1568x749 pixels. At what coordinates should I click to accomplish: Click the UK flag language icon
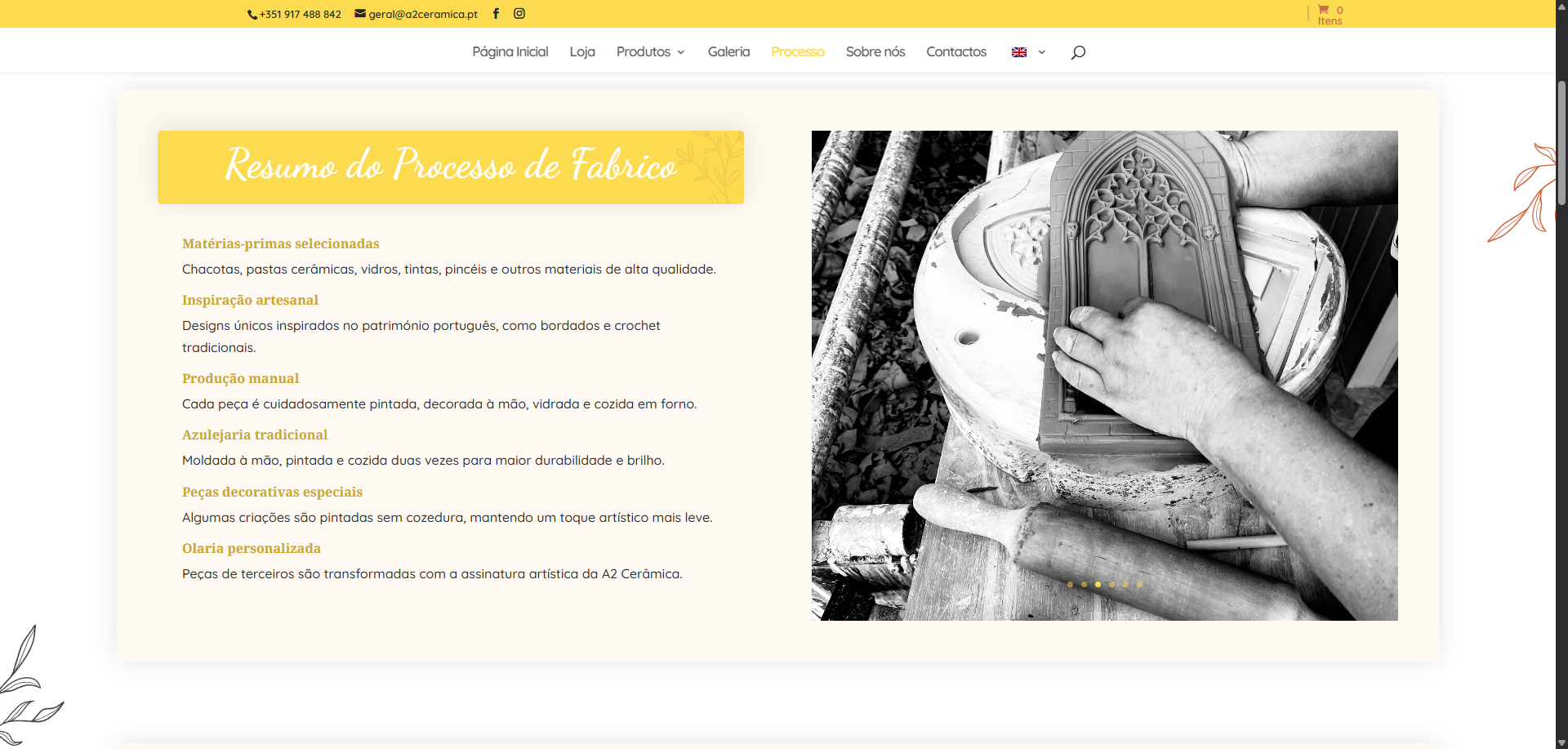click(1019, 52)
